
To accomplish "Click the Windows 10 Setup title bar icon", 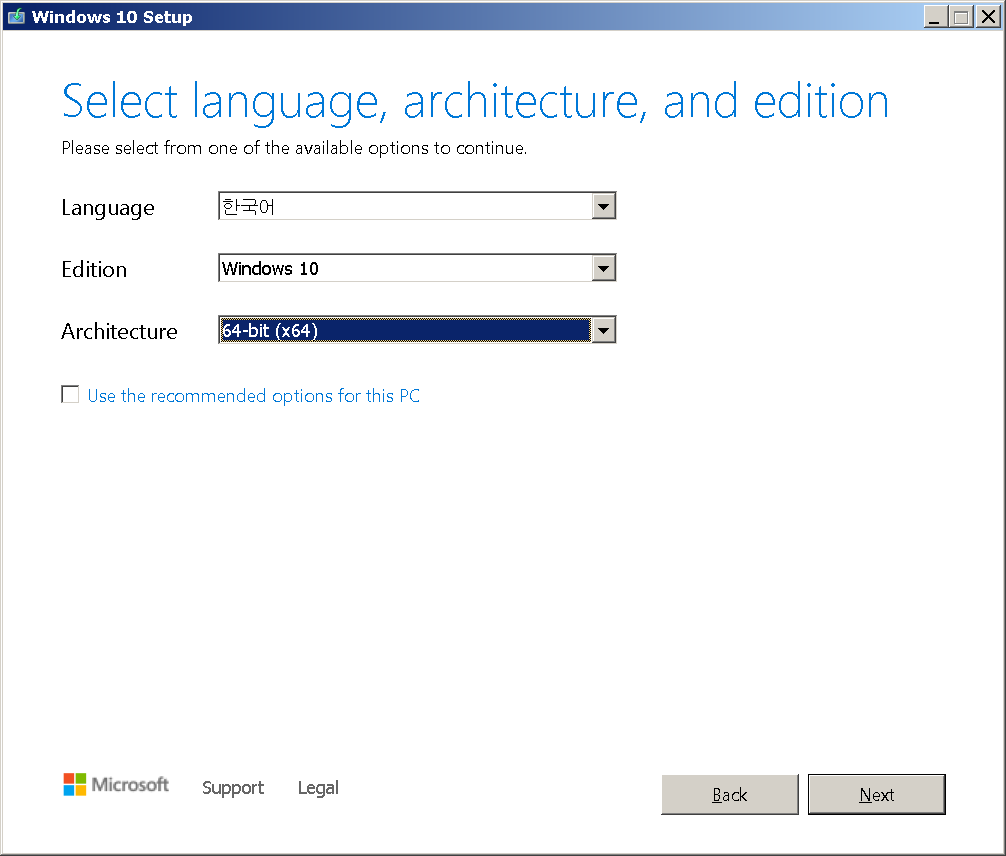I will point(16,16).
